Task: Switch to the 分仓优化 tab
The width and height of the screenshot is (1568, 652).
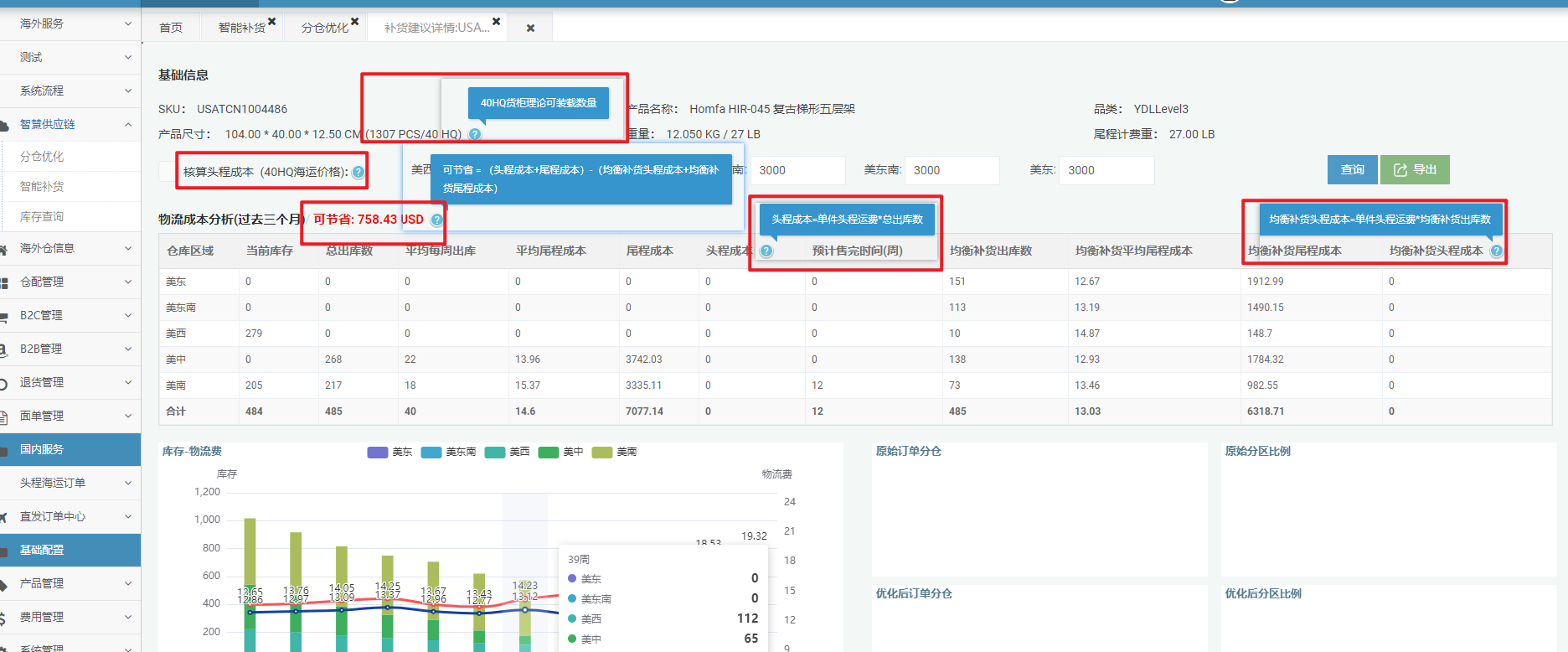Action: point(324,28)
